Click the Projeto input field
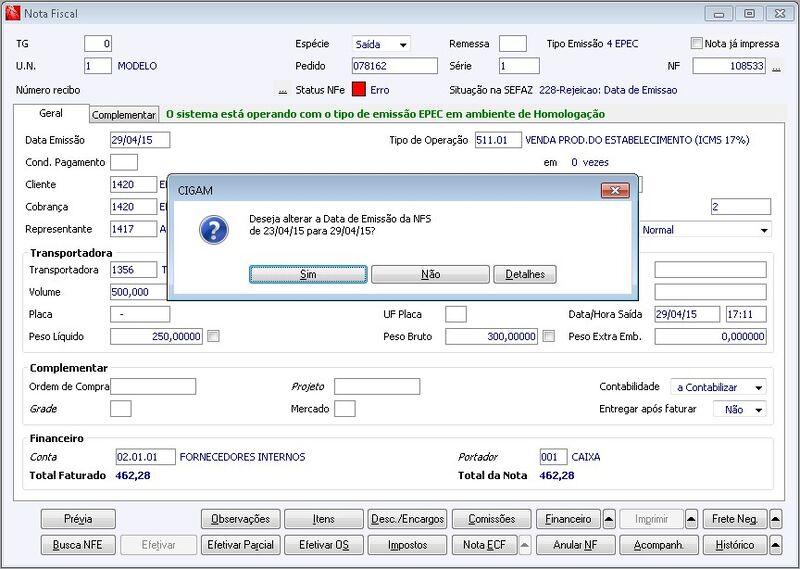The width and height of the screenshot is (800, 569). pos(377,386)
